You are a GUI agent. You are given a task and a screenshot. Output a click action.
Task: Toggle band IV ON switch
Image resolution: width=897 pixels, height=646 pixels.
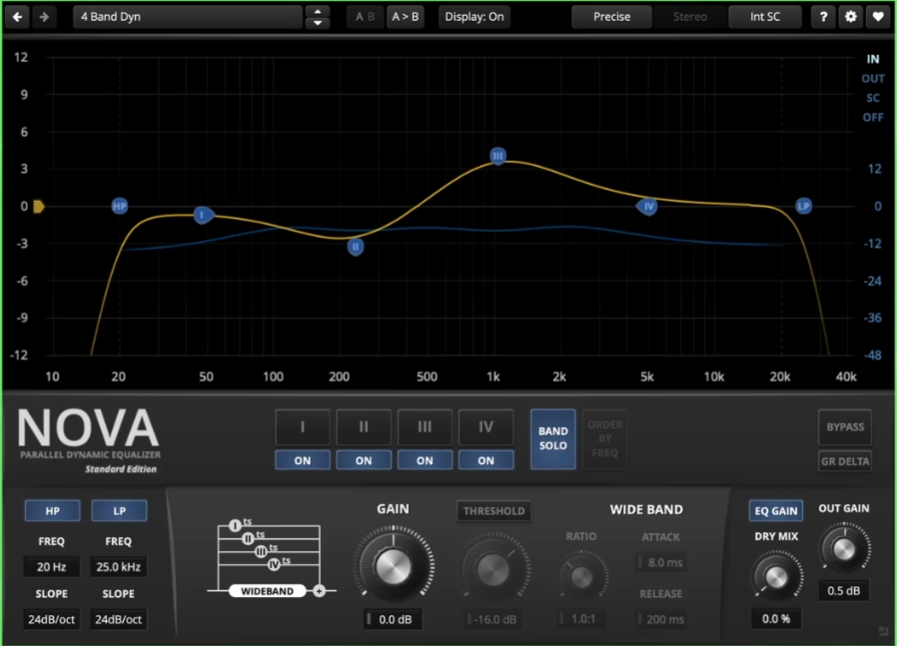[486, 460]
